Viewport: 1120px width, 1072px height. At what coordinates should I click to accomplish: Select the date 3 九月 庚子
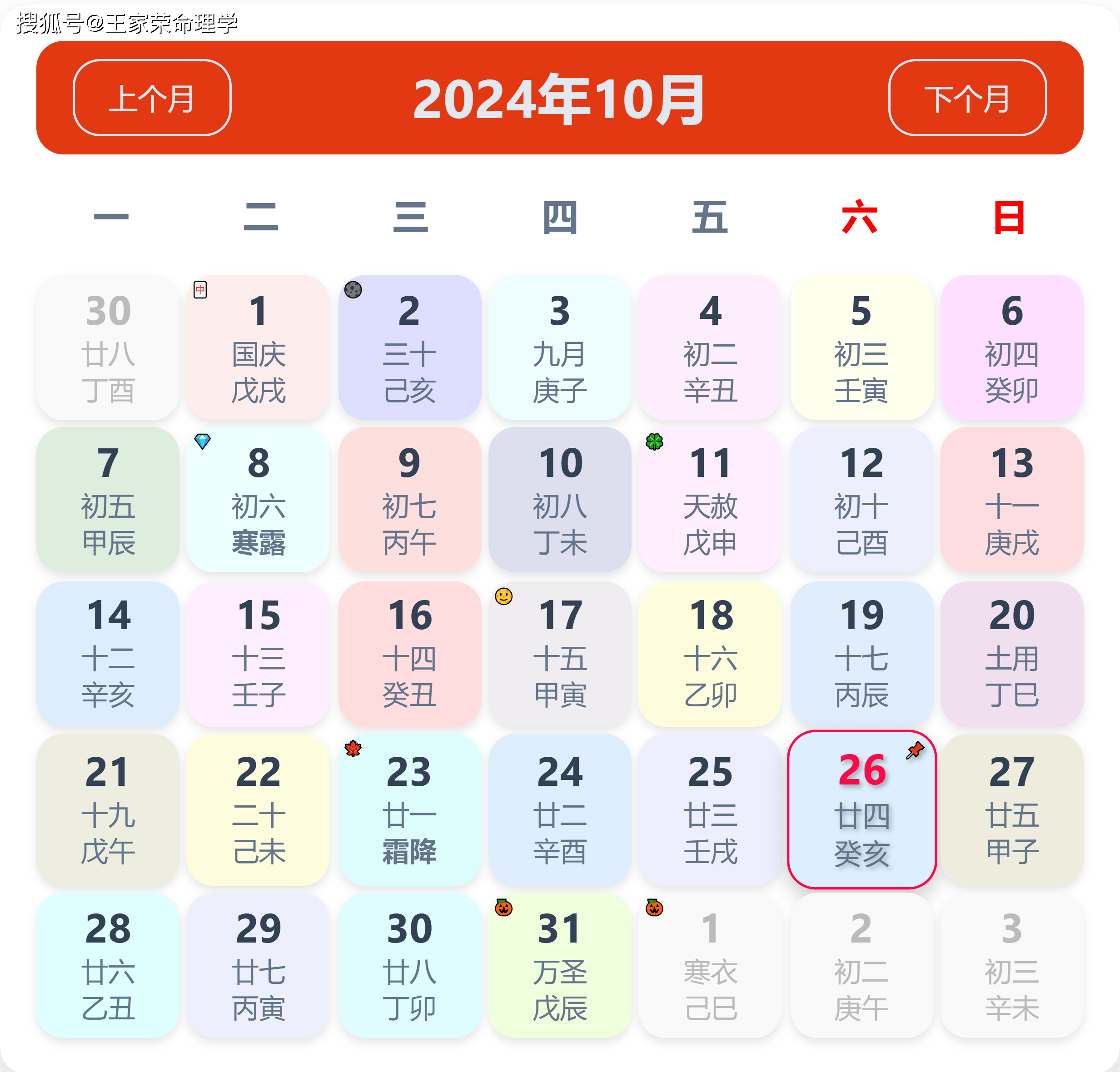560,348
